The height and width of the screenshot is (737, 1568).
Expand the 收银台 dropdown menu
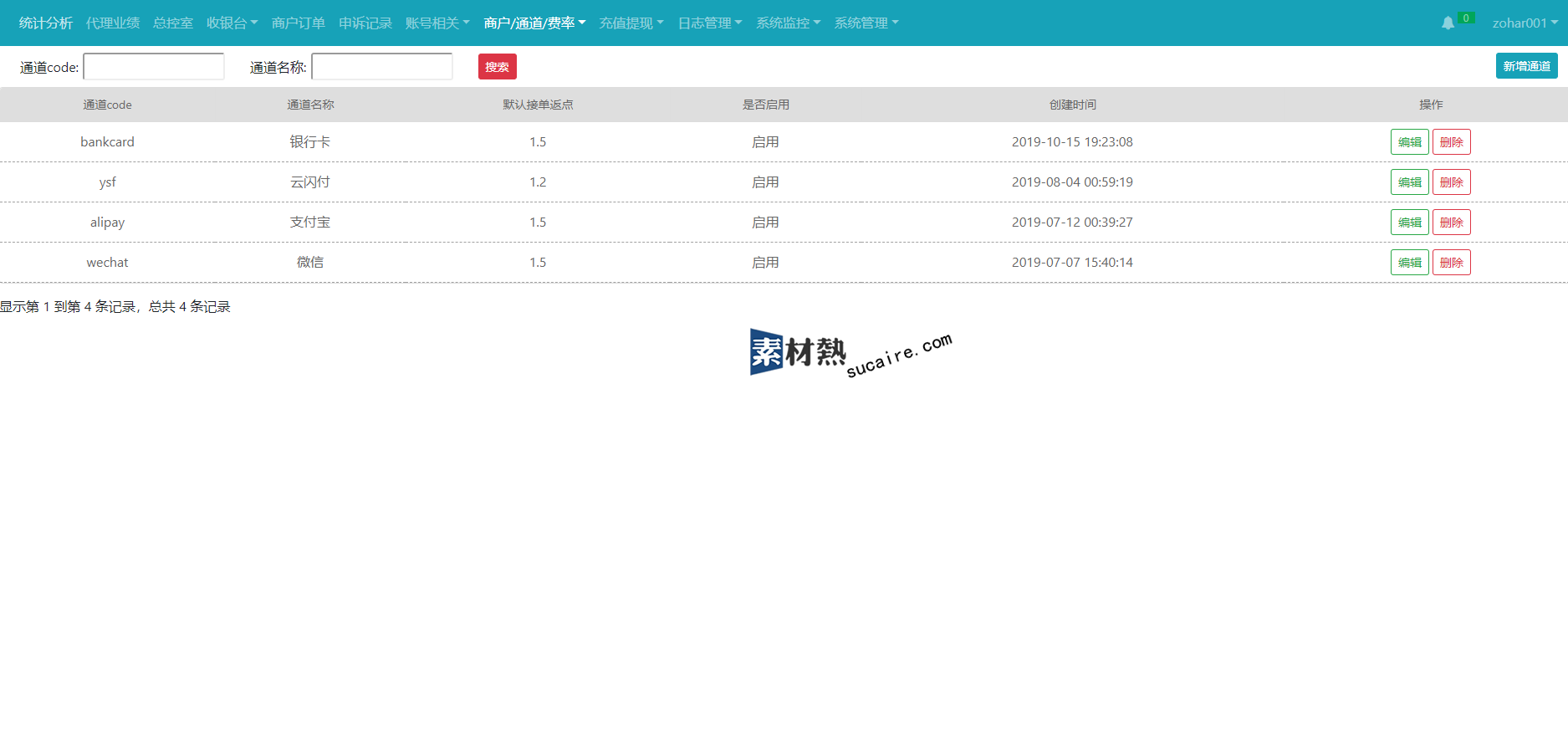[232, 23]
